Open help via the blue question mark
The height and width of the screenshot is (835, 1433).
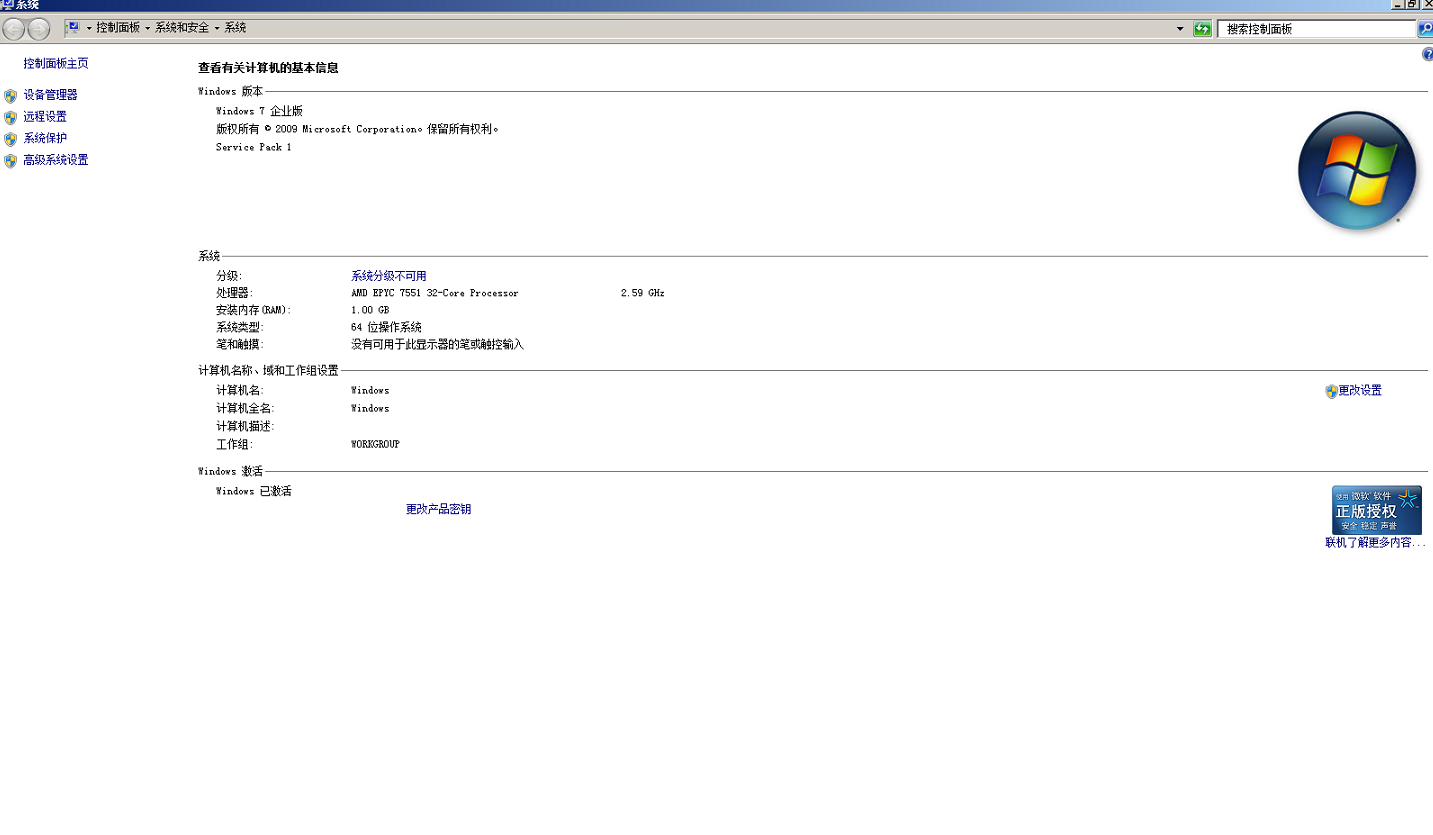pos(1427,54)
